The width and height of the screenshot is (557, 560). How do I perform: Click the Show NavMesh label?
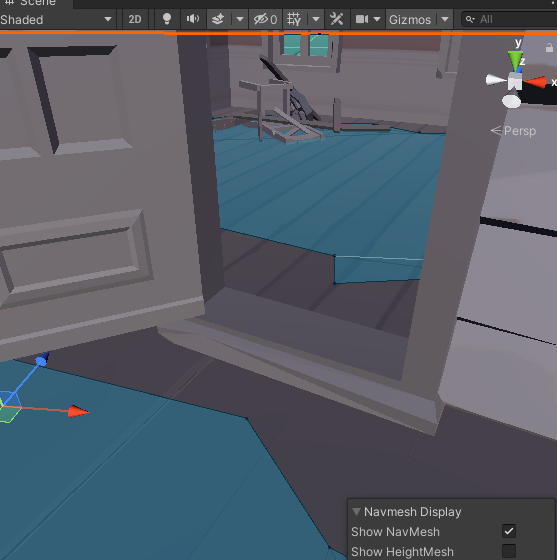(395, 532)
